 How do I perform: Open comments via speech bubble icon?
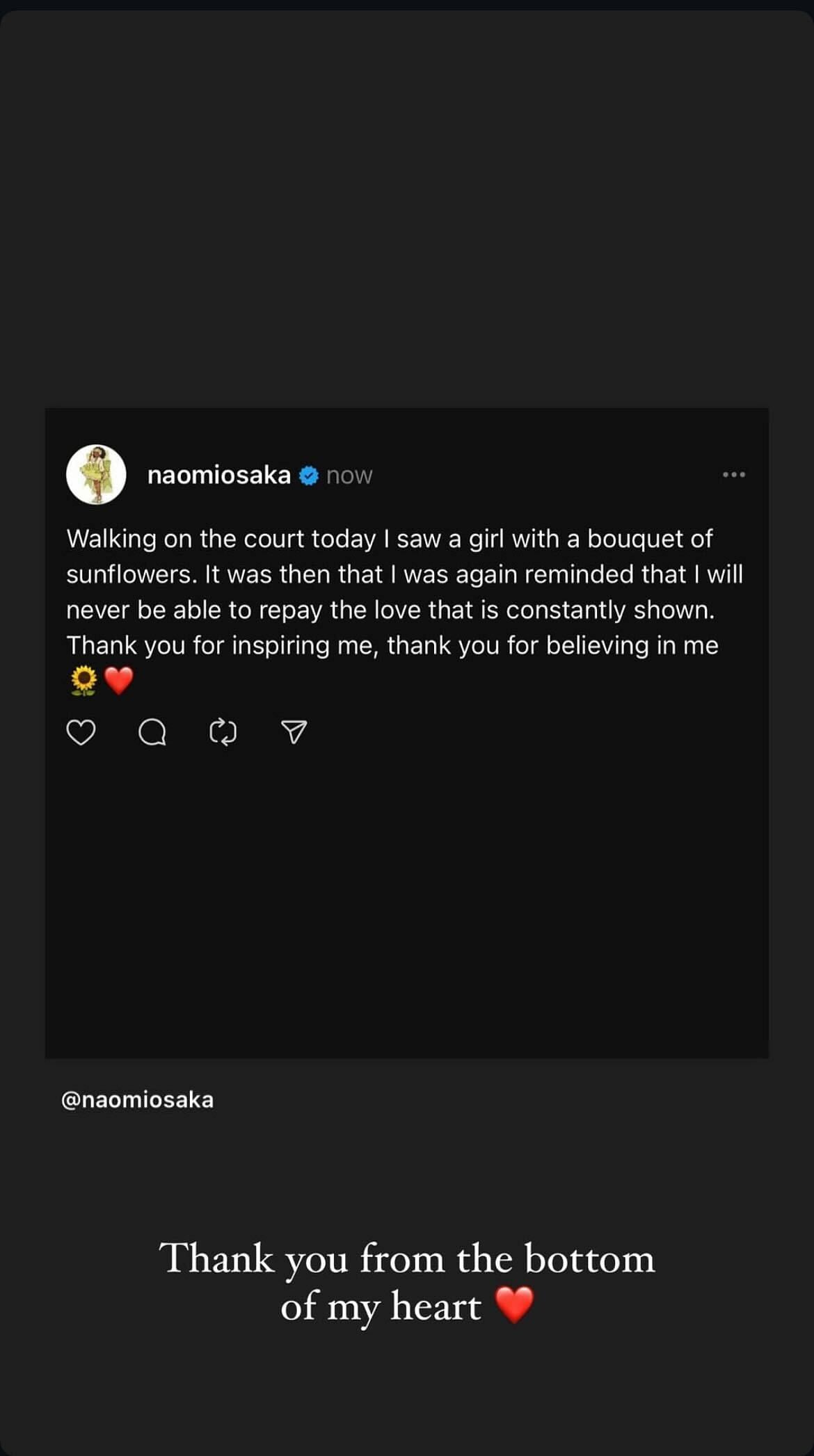pyautogui.click(x=152, y=732)
